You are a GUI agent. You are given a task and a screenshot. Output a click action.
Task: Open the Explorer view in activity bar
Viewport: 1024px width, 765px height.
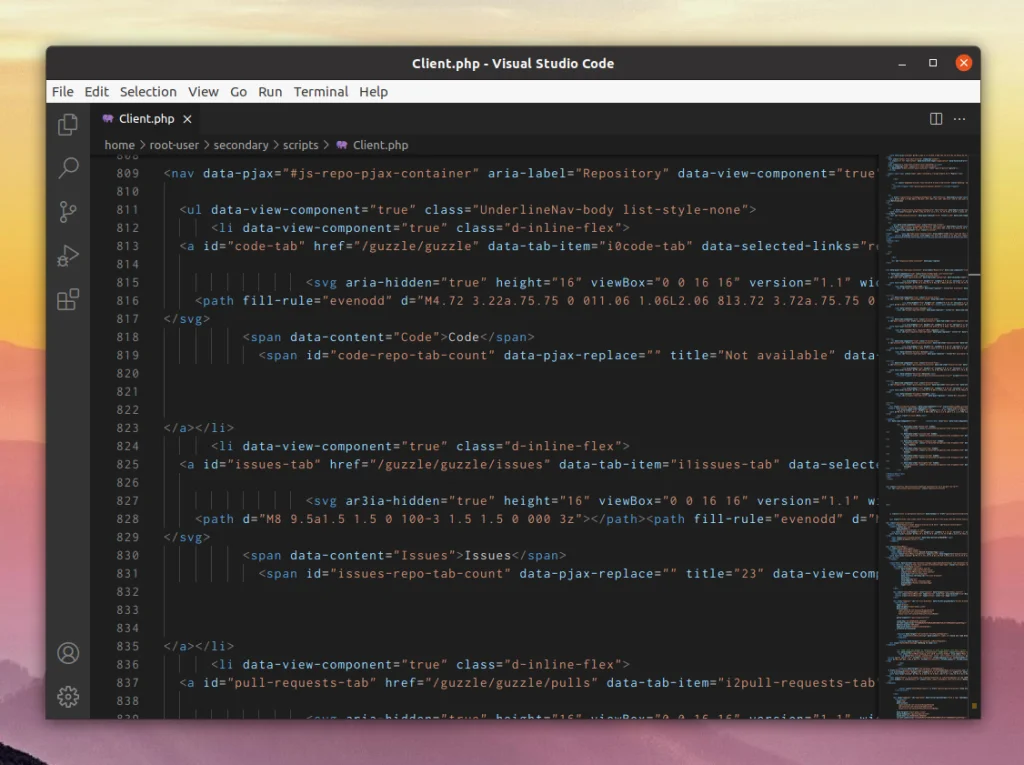coord(68,125)
